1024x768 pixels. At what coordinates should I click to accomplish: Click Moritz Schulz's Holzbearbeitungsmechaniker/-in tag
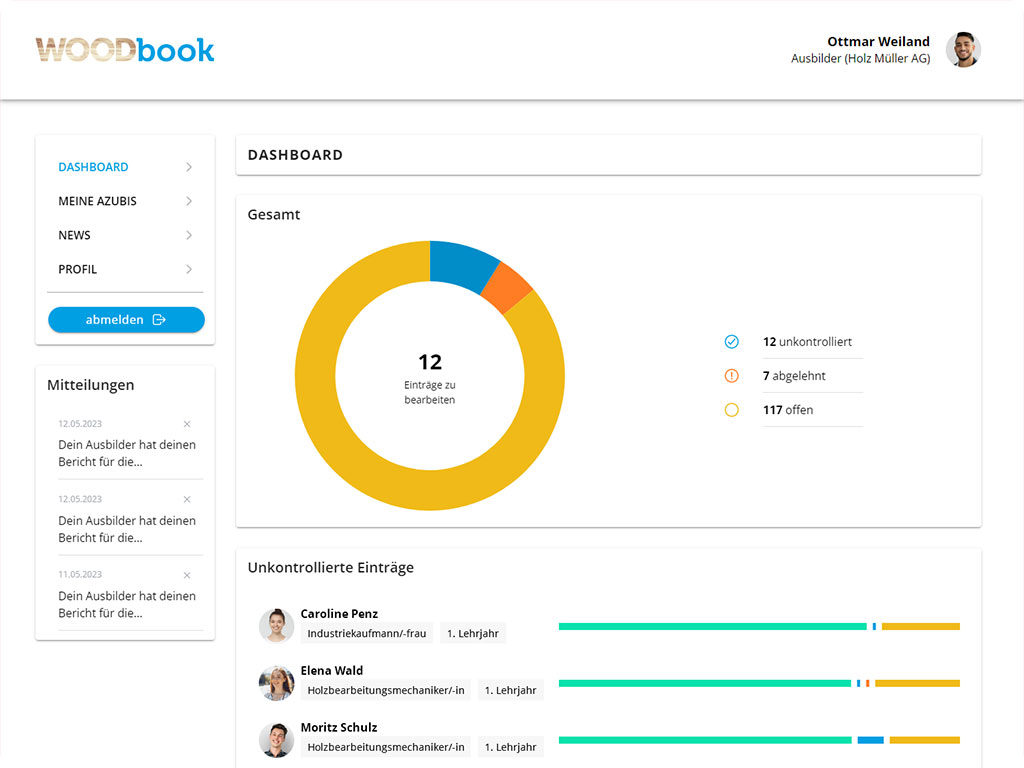[386, 746]
